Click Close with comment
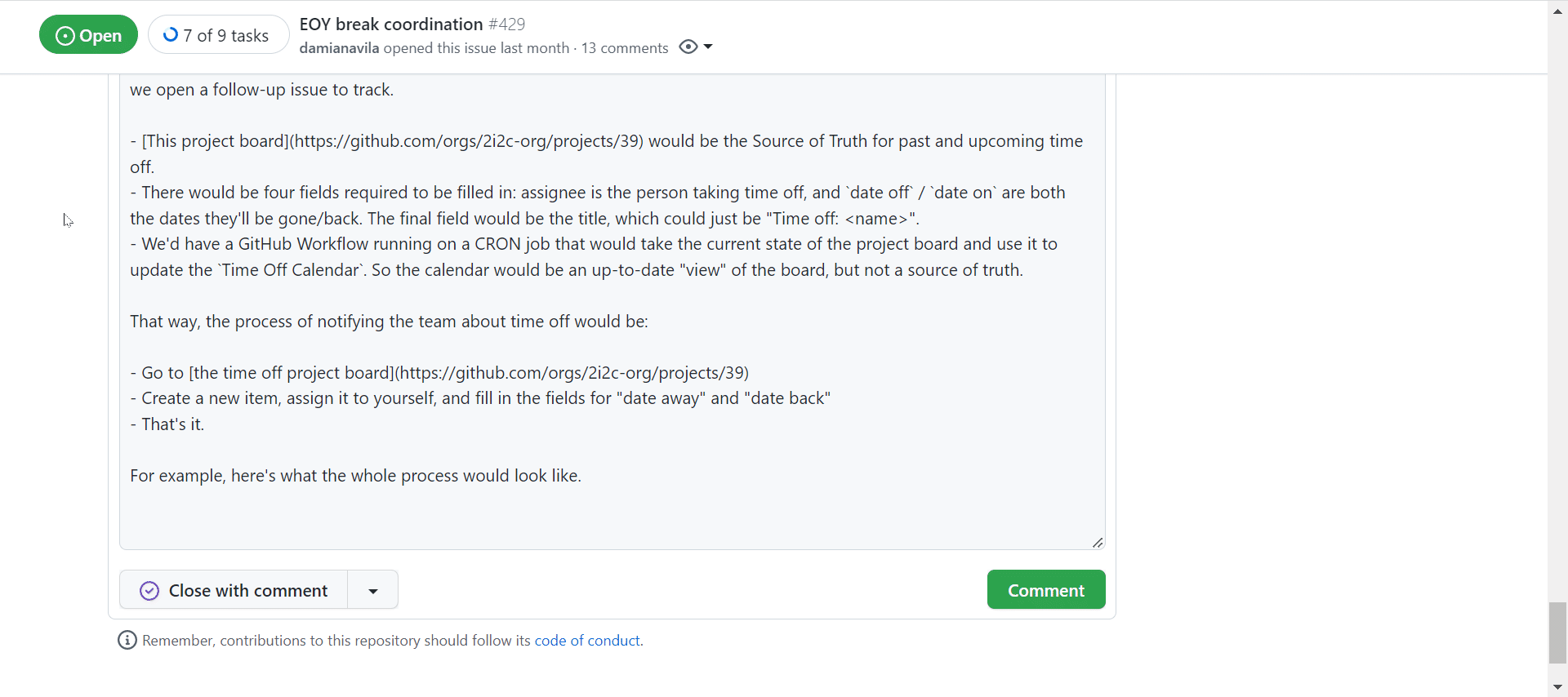The width and height of the screenshot is (1568, 697). 248,590
